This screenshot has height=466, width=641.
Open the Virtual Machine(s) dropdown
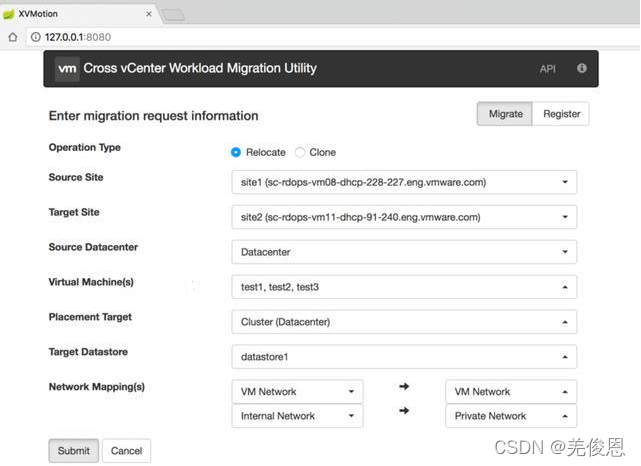(x=404, y=287)
